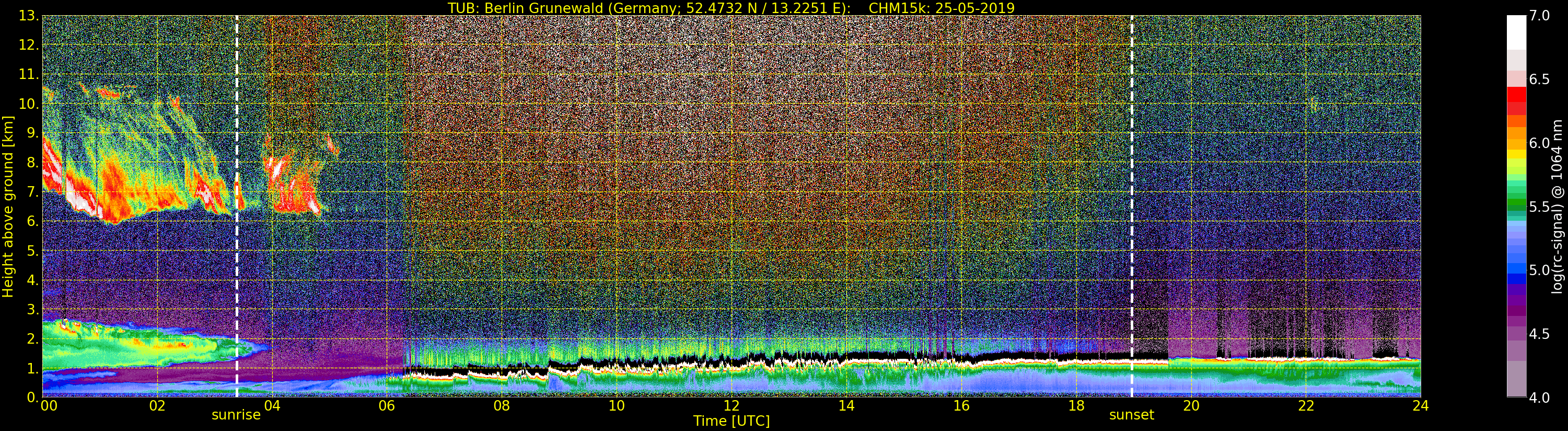Click the 'CHM15k: 25-05-2019' title text
This screenshot has height=431, width=1568.
(942, 8)
